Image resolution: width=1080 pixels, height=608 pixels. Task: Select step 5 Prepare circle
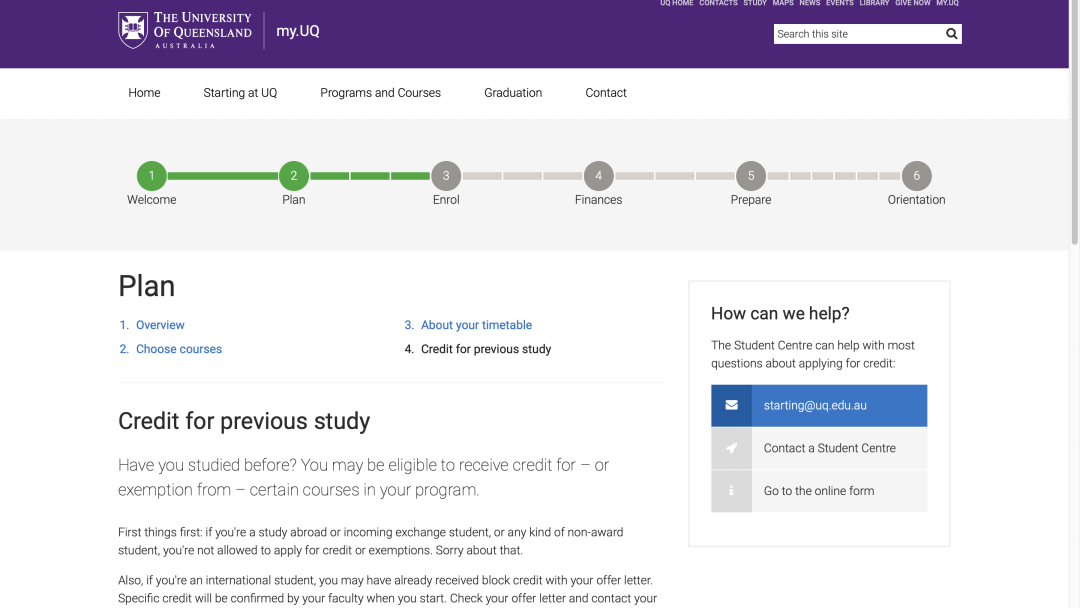[751, 176]
